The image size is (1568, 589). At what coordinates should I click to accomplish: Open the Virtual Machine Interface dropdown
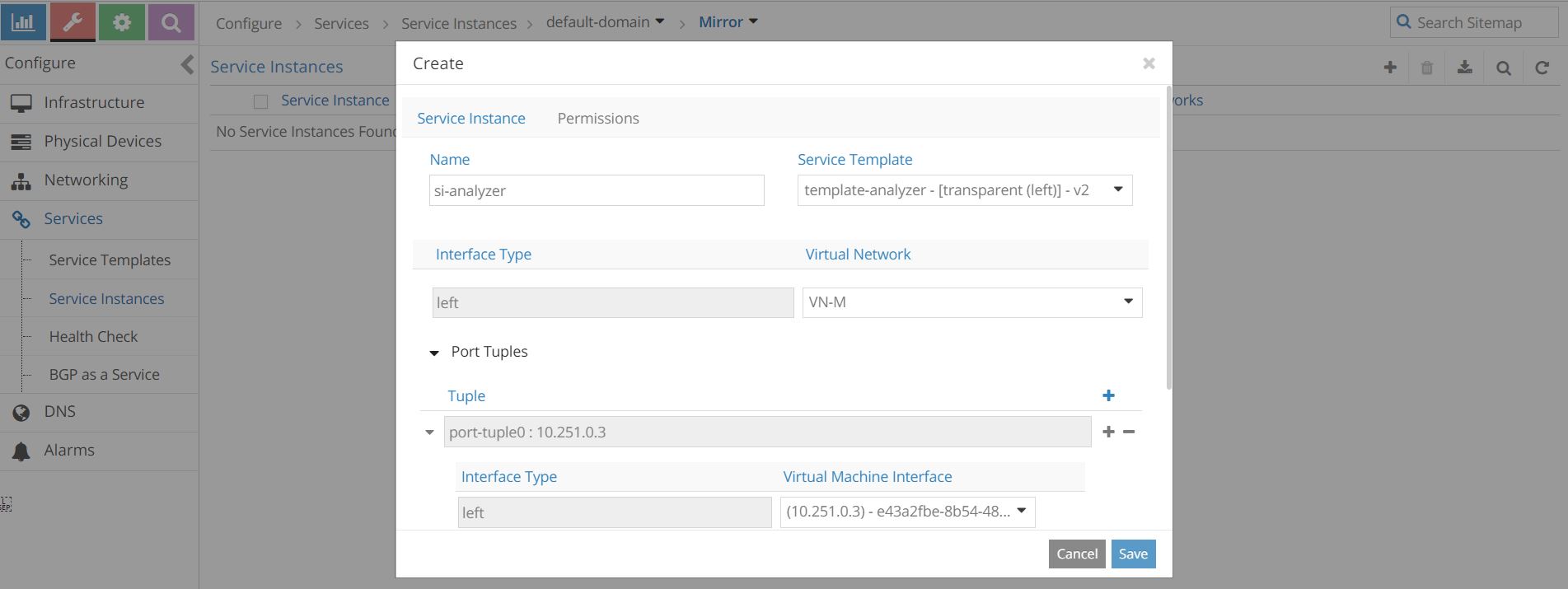coord(907,512)
